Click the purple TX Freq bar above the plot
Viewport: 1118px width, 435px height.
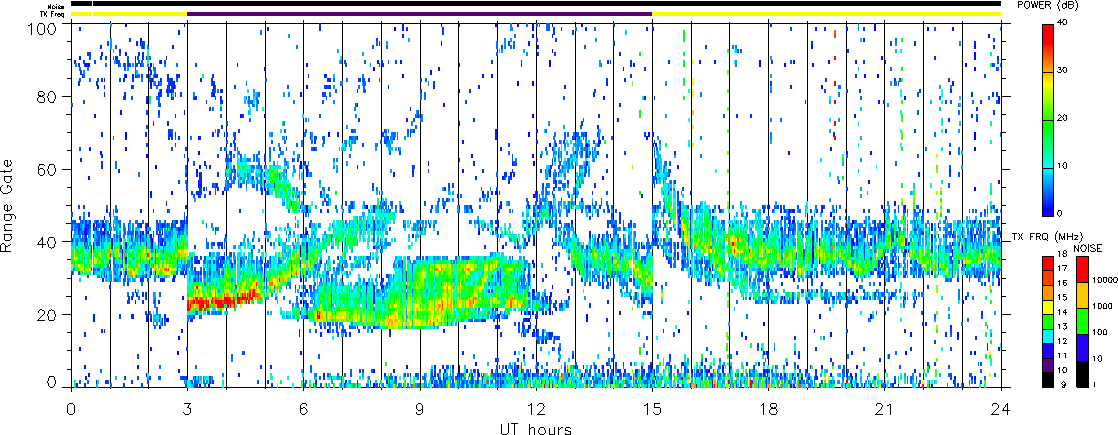click(420, 14)
